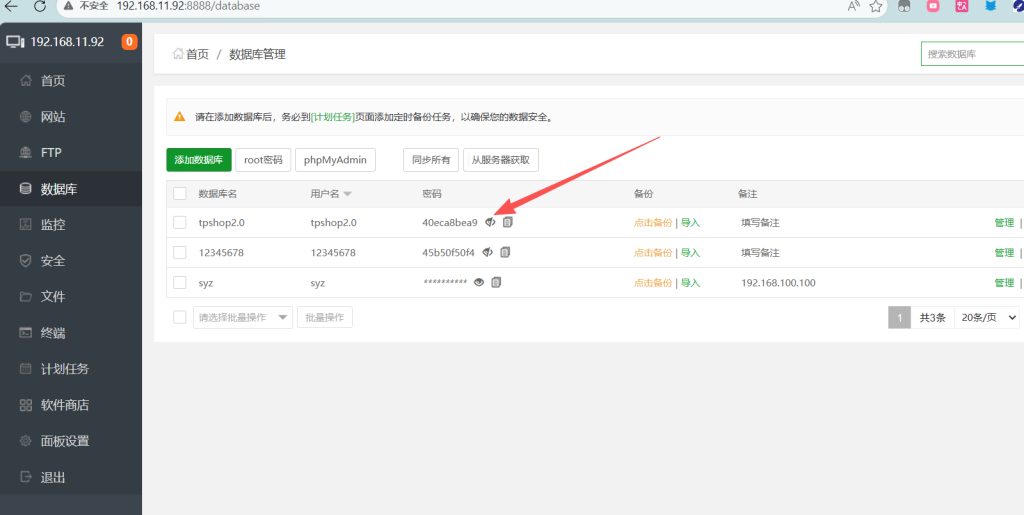The image size is (1024, 515).
Task: Select all databases via header checkbox
Action: [x=180, y=193]
